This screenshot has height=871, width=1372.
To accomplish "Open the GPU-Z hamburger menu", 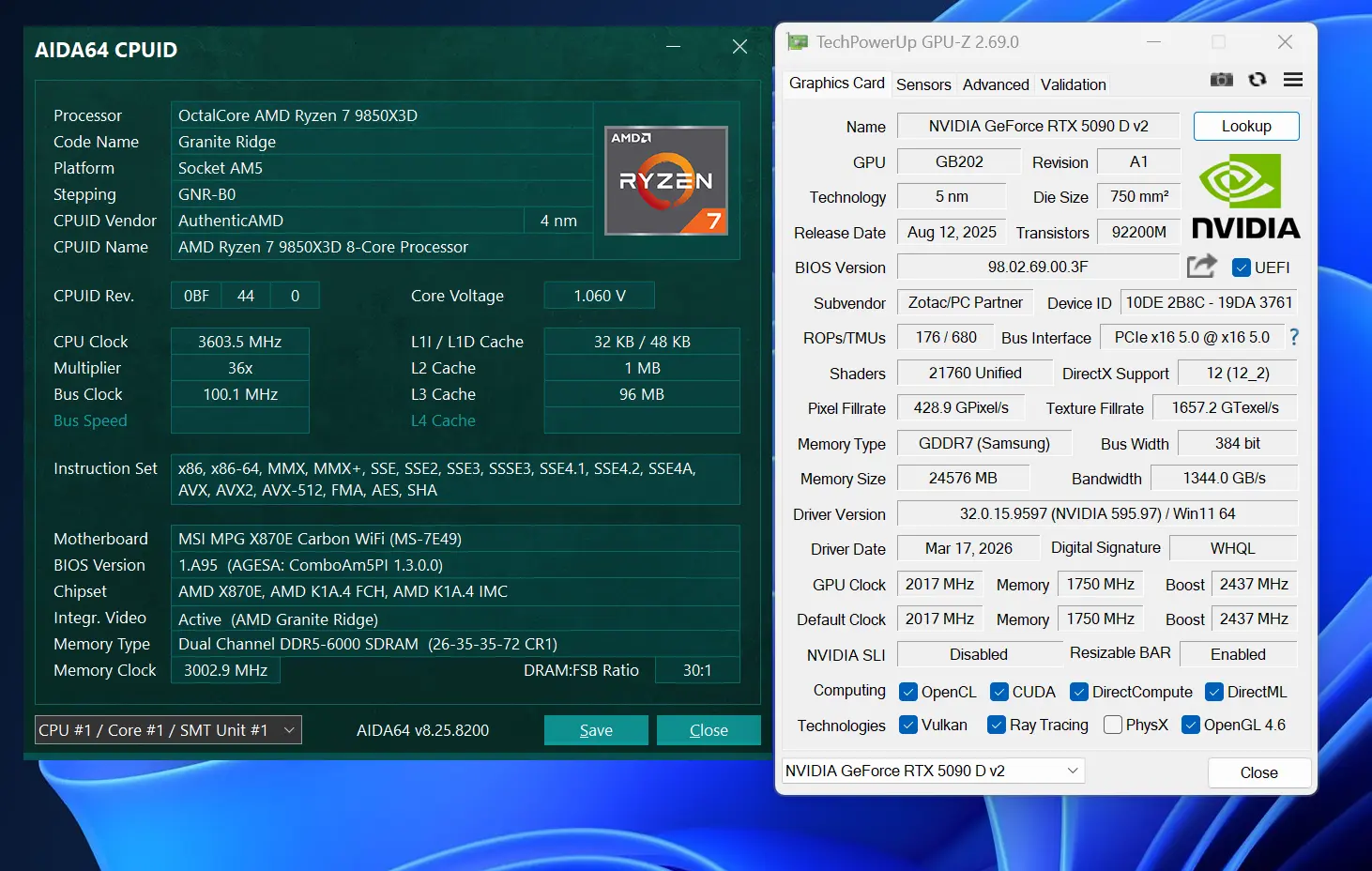I will [1293, 80].
